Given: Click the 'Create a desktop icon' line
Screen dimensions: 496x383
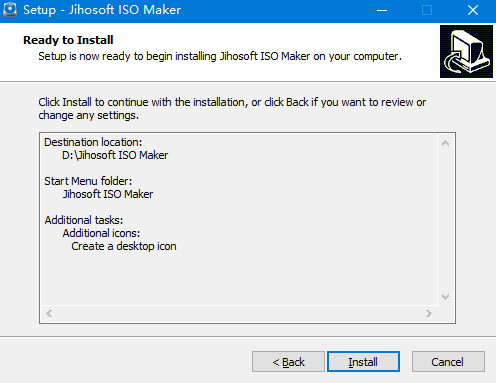Looking at the screenshot, I should (x=124, y=246).
